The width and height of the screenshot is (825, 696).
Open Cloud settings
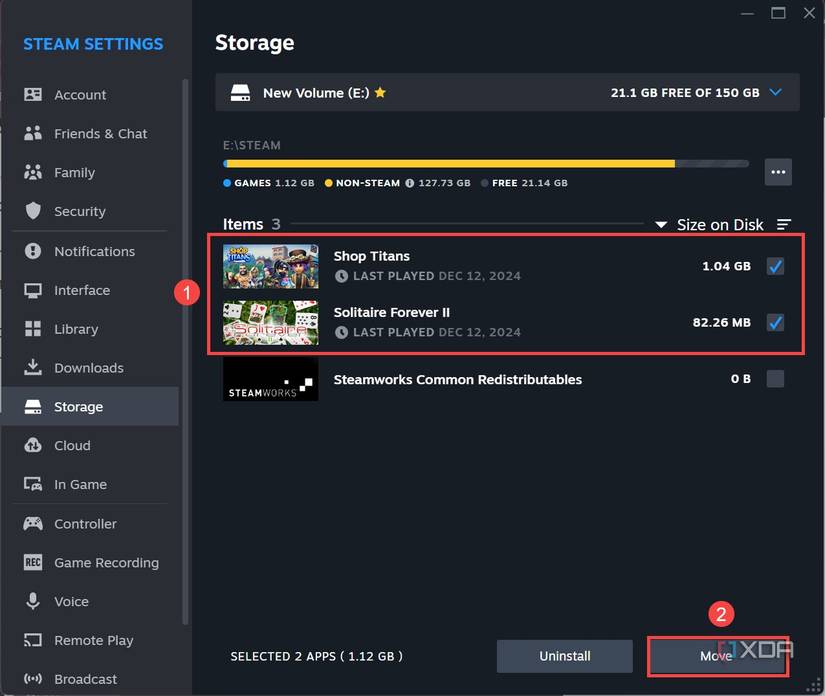[x=90, y=445]
